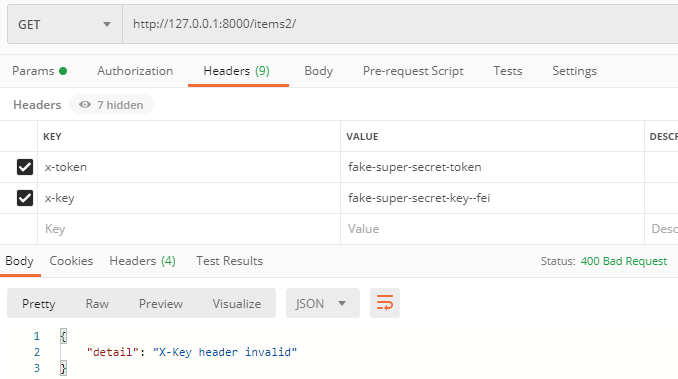Uncheck the x-key header checkbox

tap(25, 198)
